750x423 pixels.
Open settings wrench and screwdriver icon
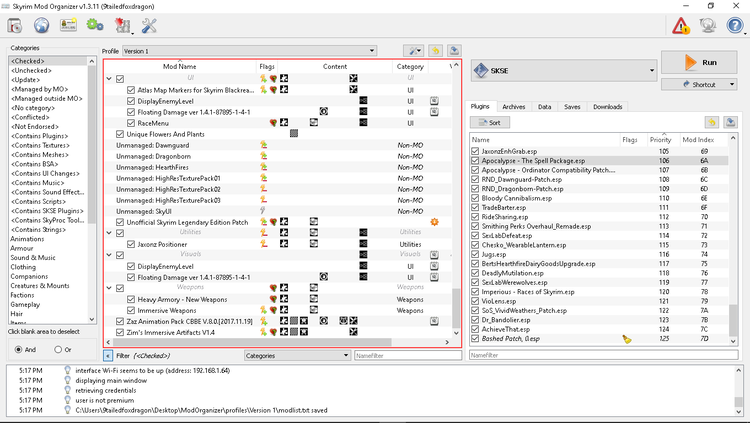pyautogui.click(x=149, y=25)
